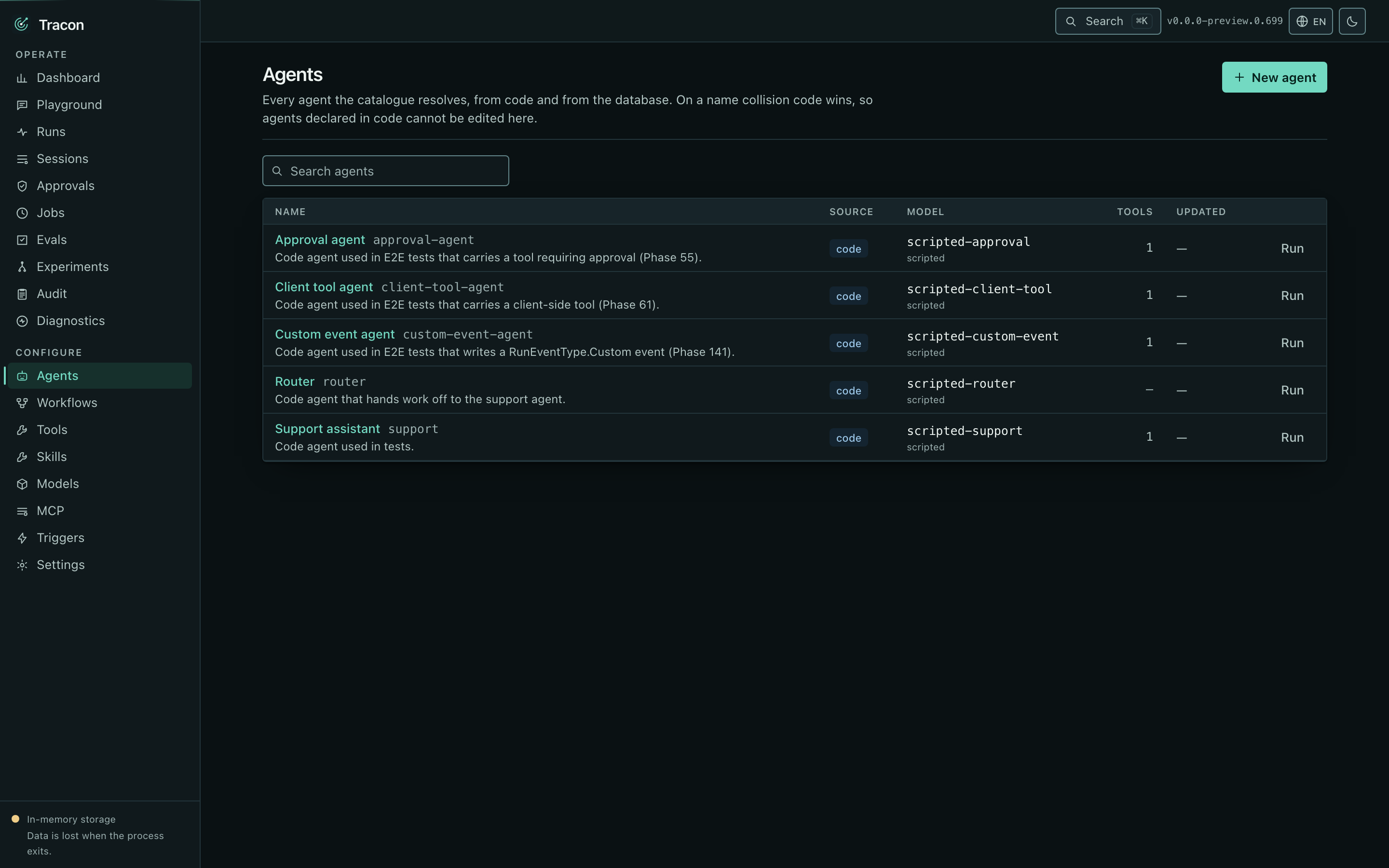Focus the Search agents input field
The height and width of the screenshot is (868, 1389).
[x=386, y=171]
